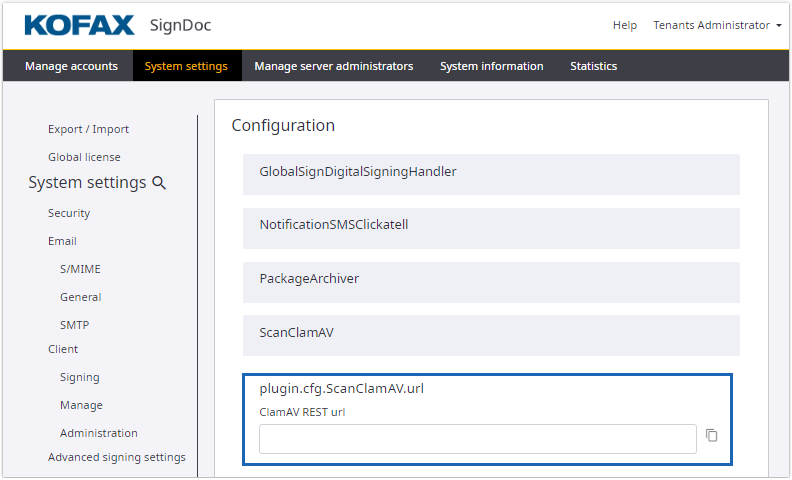
Task: Expand the PackageArchiver section
Action: click(490, 279)
